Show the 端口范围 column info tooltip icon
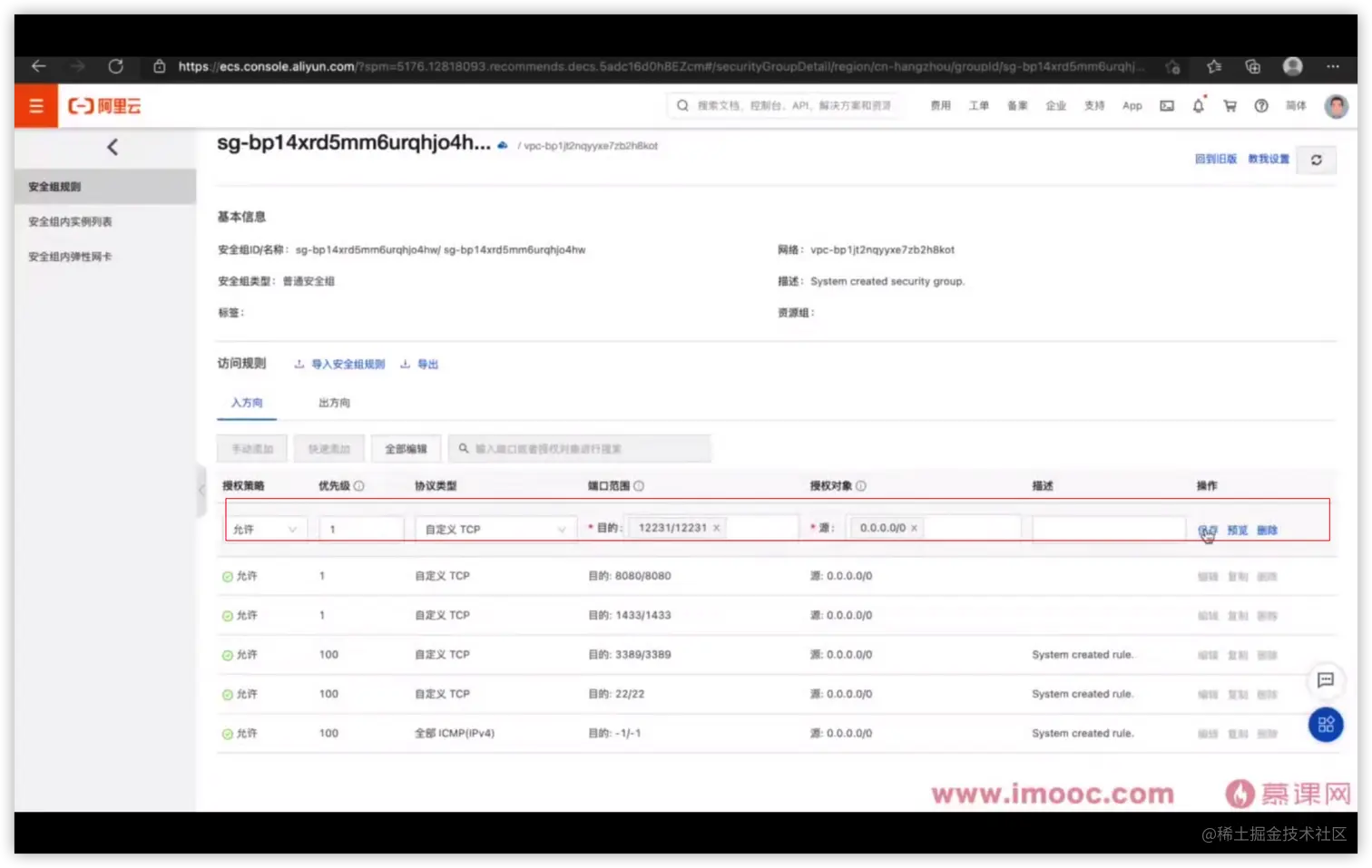 point(639,486)
